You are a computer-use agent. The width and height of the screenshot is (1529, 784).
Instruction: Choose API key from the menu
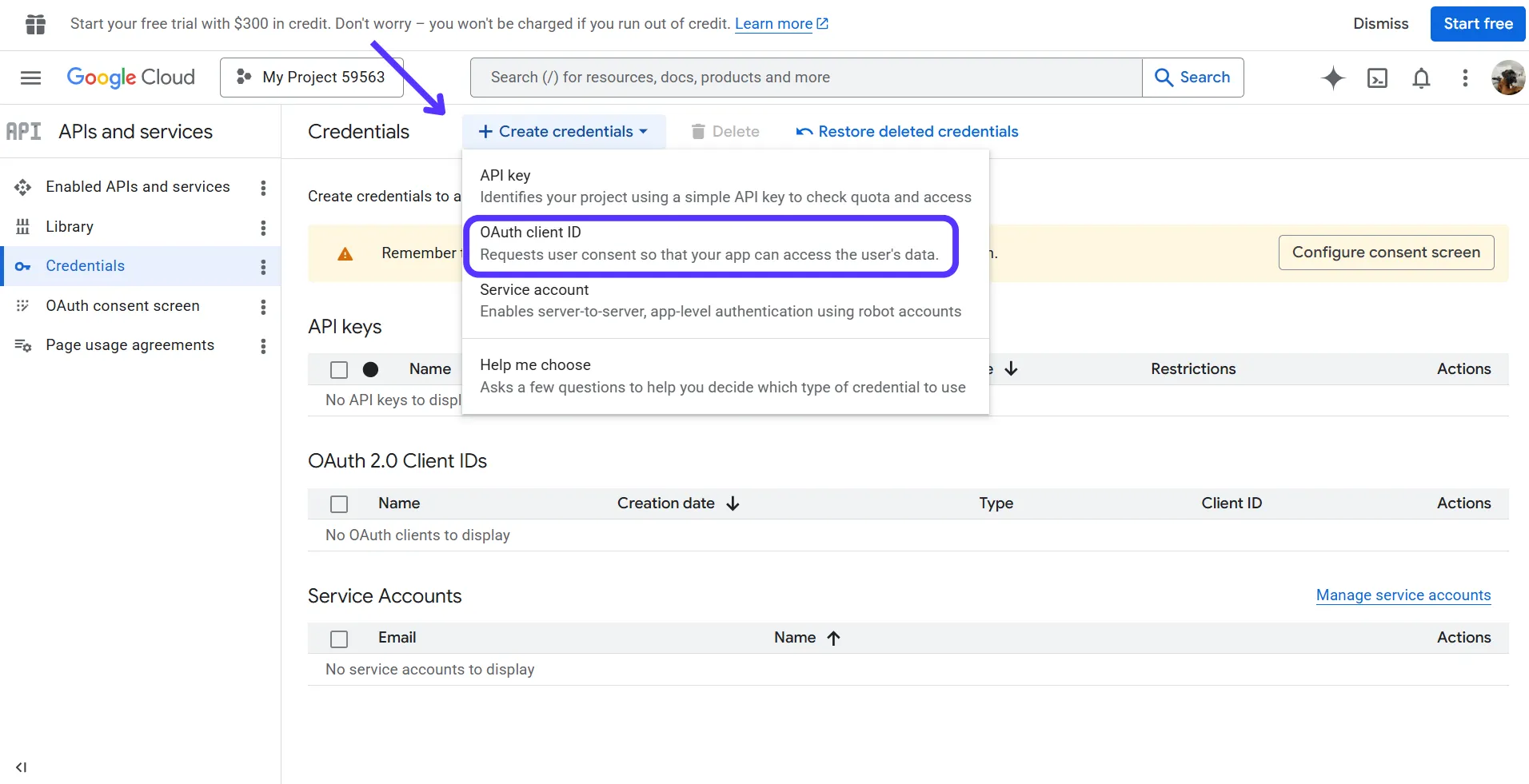coord(725,186)
